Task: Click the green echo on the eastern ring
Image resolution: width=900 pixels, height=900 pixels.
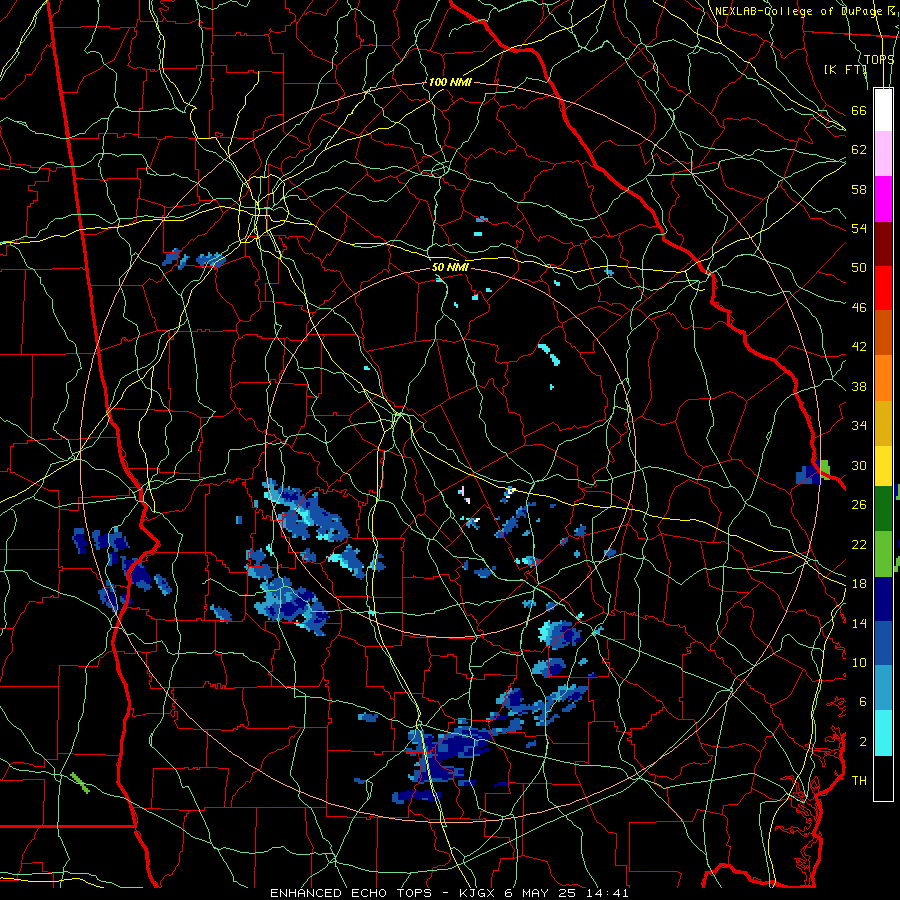Action: [825, 468]
